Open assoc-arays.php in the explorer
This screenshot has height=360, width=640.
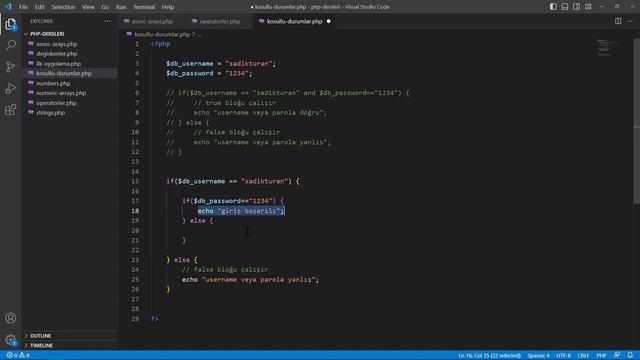(x=69, y=44)
